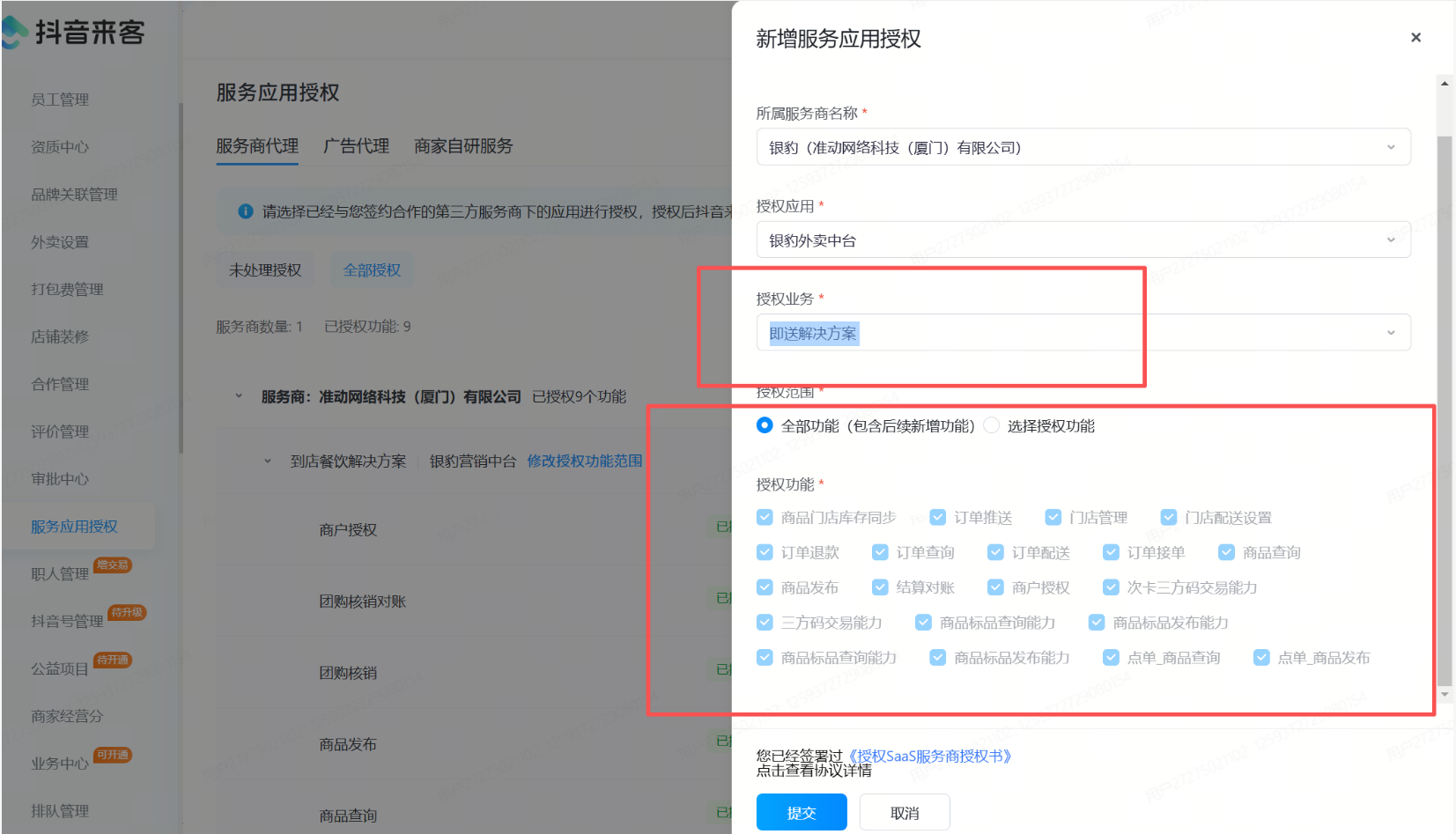
Task: Click the 取消 button
Action: coord(905,812)
